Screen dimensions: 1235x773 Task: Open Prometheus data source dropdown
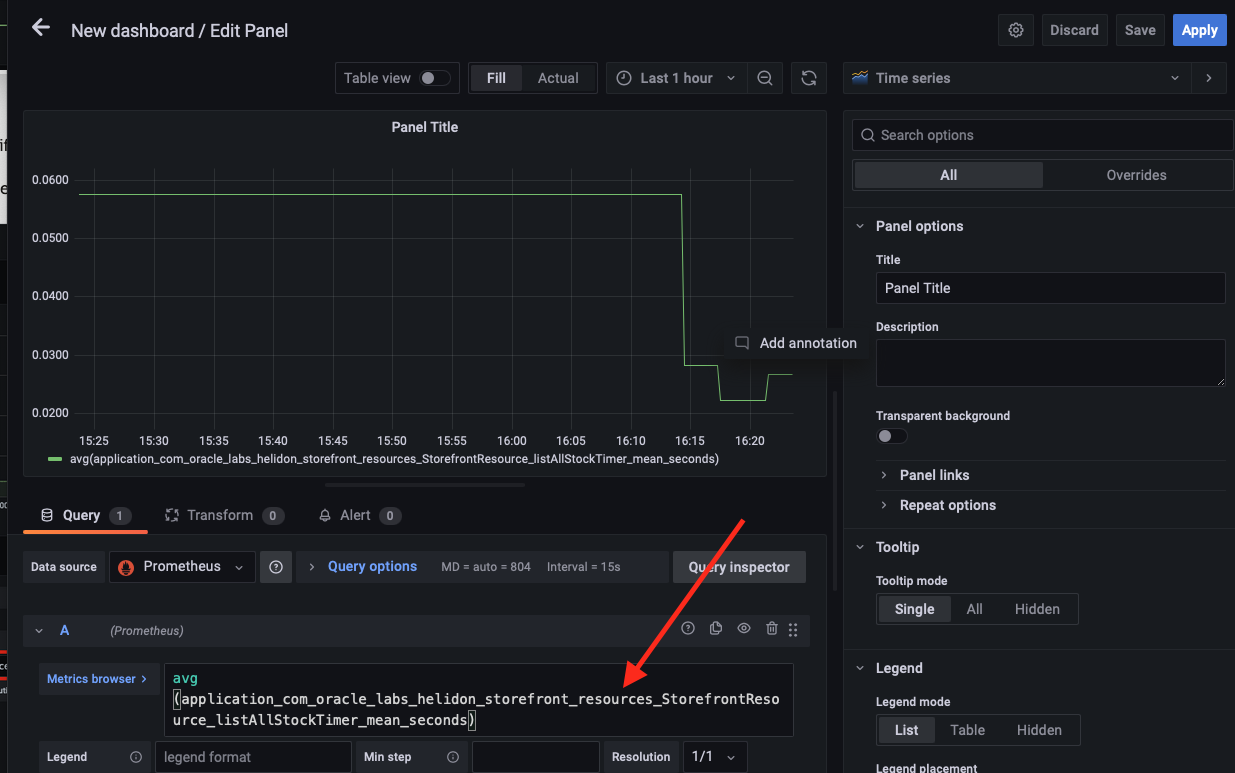pos(182,567)
